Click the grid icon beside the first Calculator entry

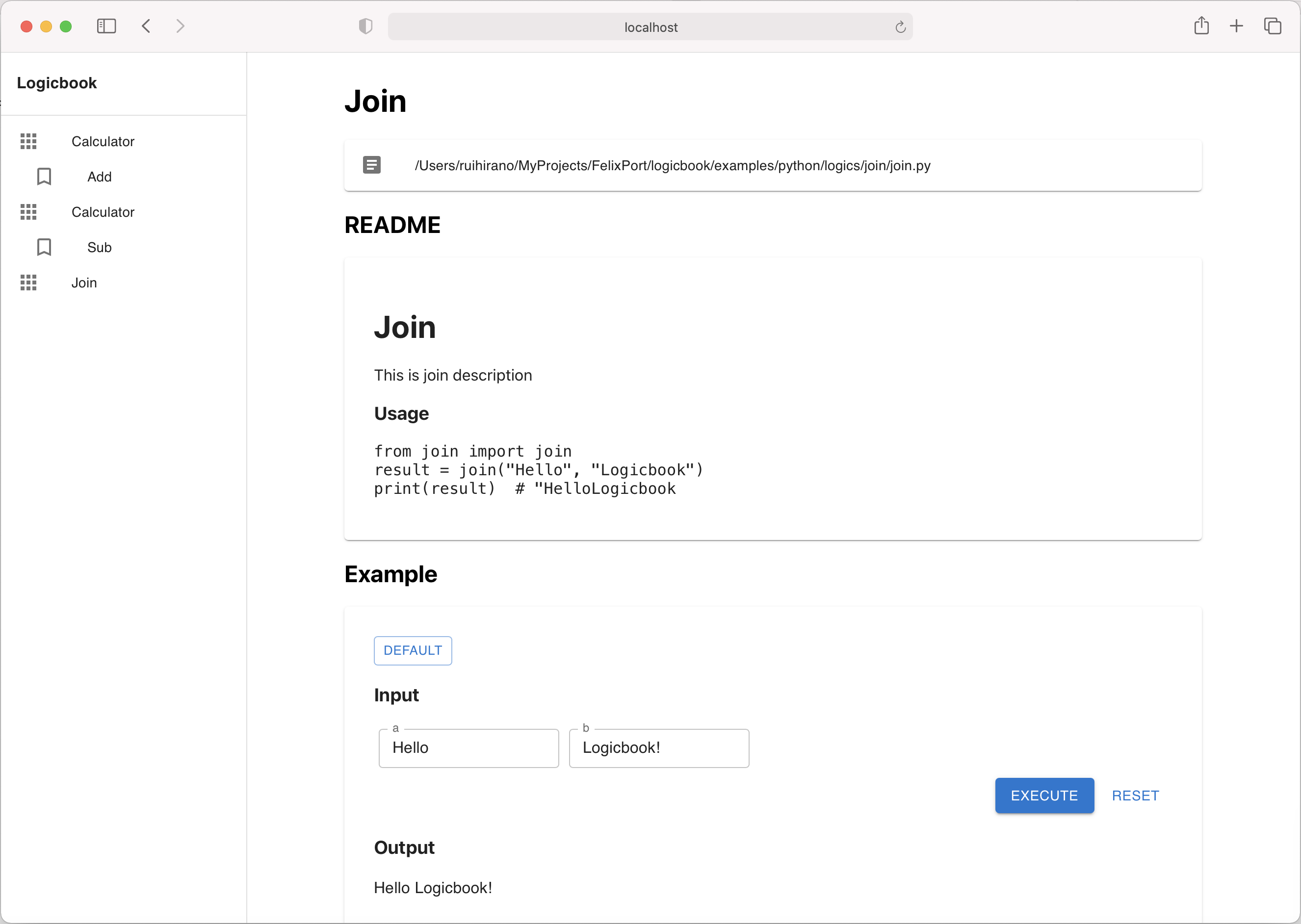coord(28,141)
